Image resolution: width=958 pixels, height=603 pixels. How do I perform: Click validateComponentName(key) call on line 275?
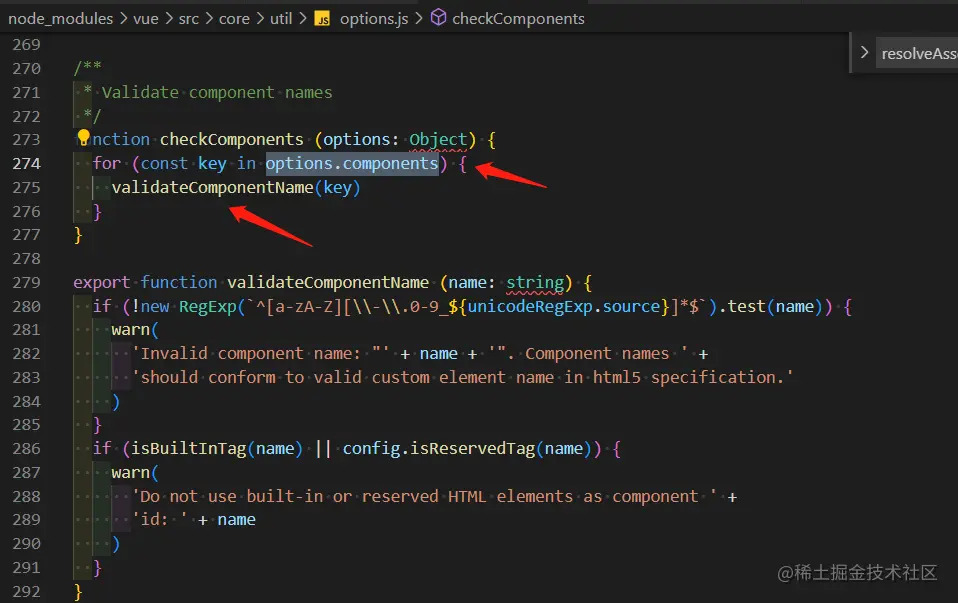[236, 188]
